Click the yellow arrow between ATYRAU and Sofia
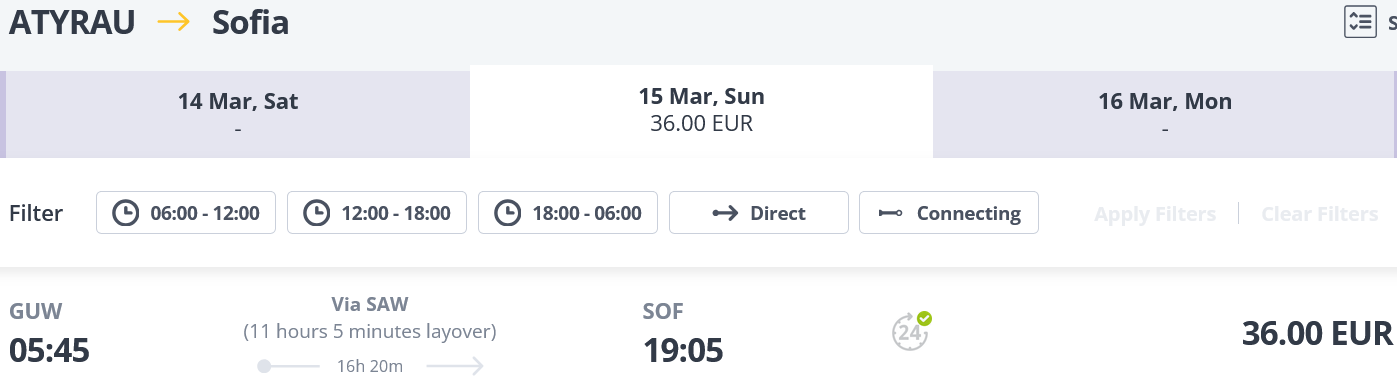1397x381 pixels. [174, 22]
